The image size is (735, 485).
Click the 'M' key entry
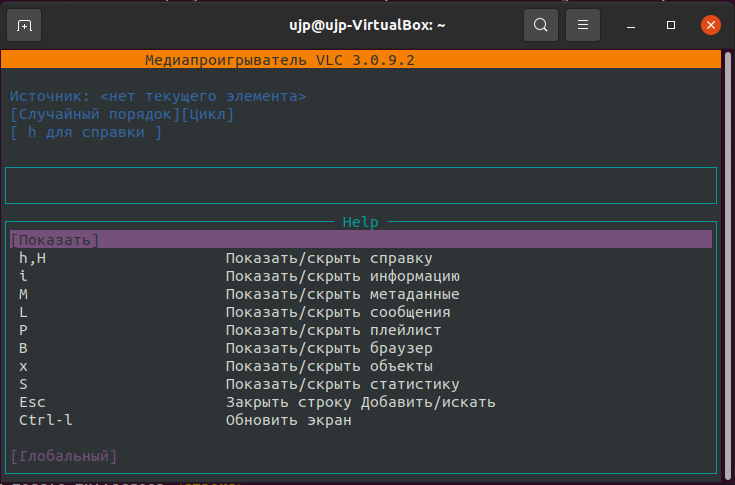point(23,294)
